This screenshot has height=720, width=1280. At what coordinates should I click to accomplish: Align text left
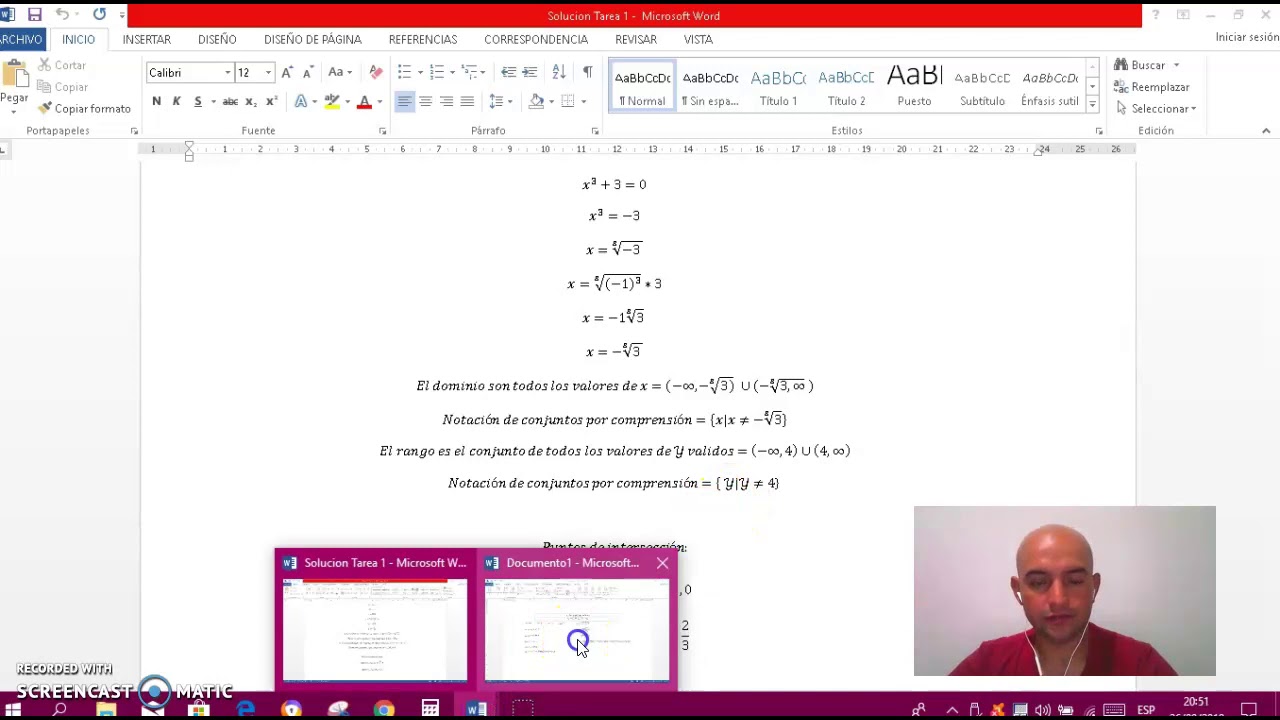click(404, 101)
